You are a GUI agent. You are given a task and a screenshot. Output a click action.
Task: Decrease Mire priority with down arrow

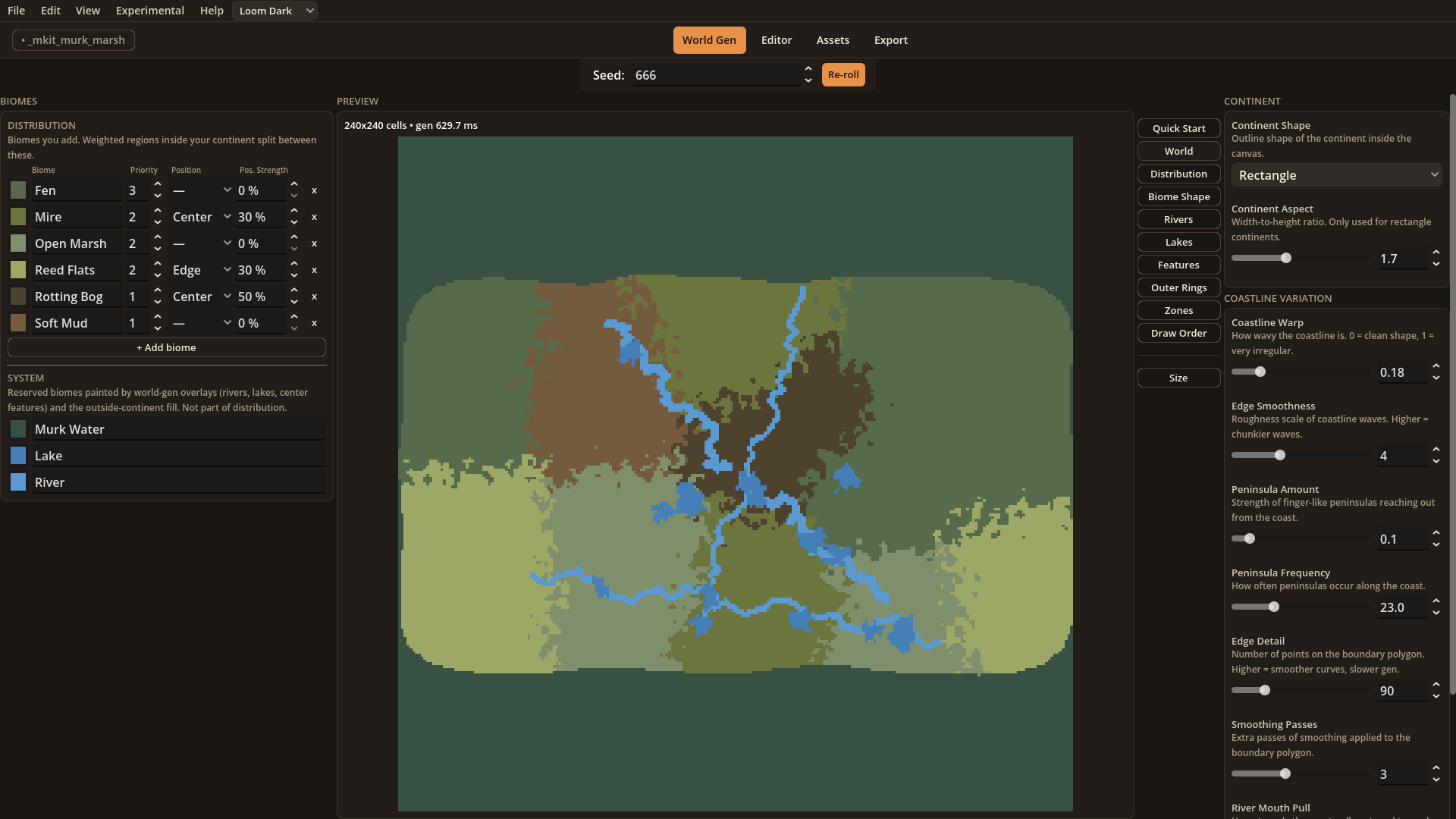click(158, 222)
